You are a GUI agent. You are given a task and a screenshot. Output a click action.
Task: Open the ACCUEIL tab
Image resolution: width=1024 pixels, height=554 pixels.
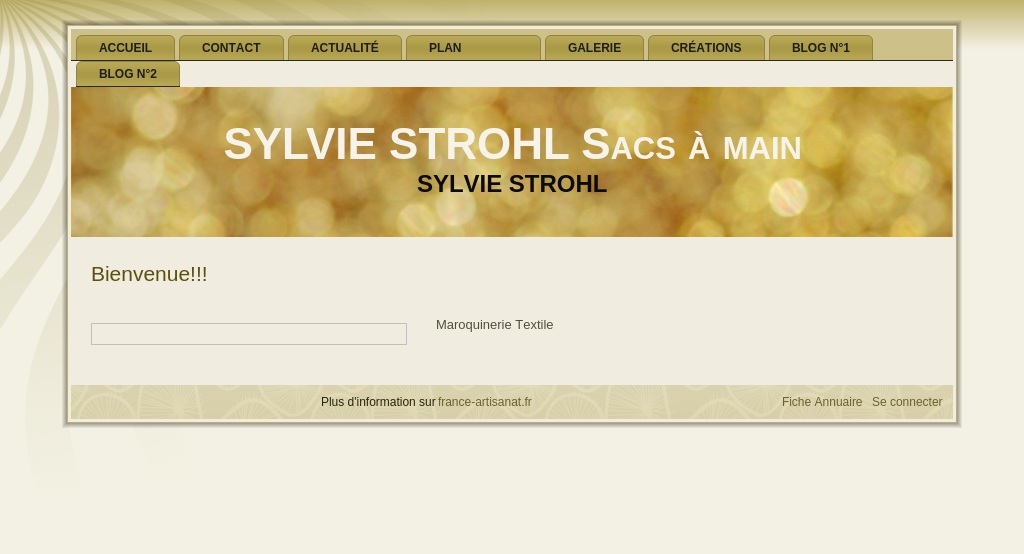tap(125, 48)
